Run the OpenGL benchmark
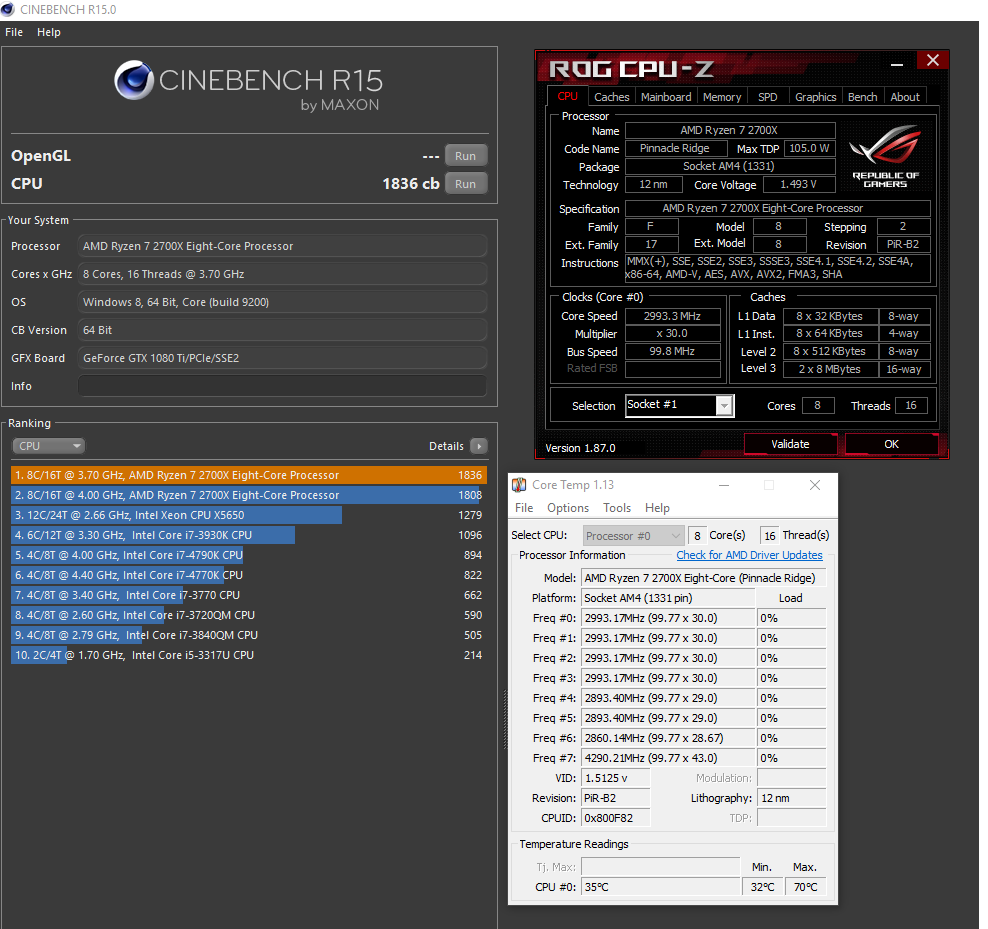The width and height of the screenshot is (988, 929). 466,156
